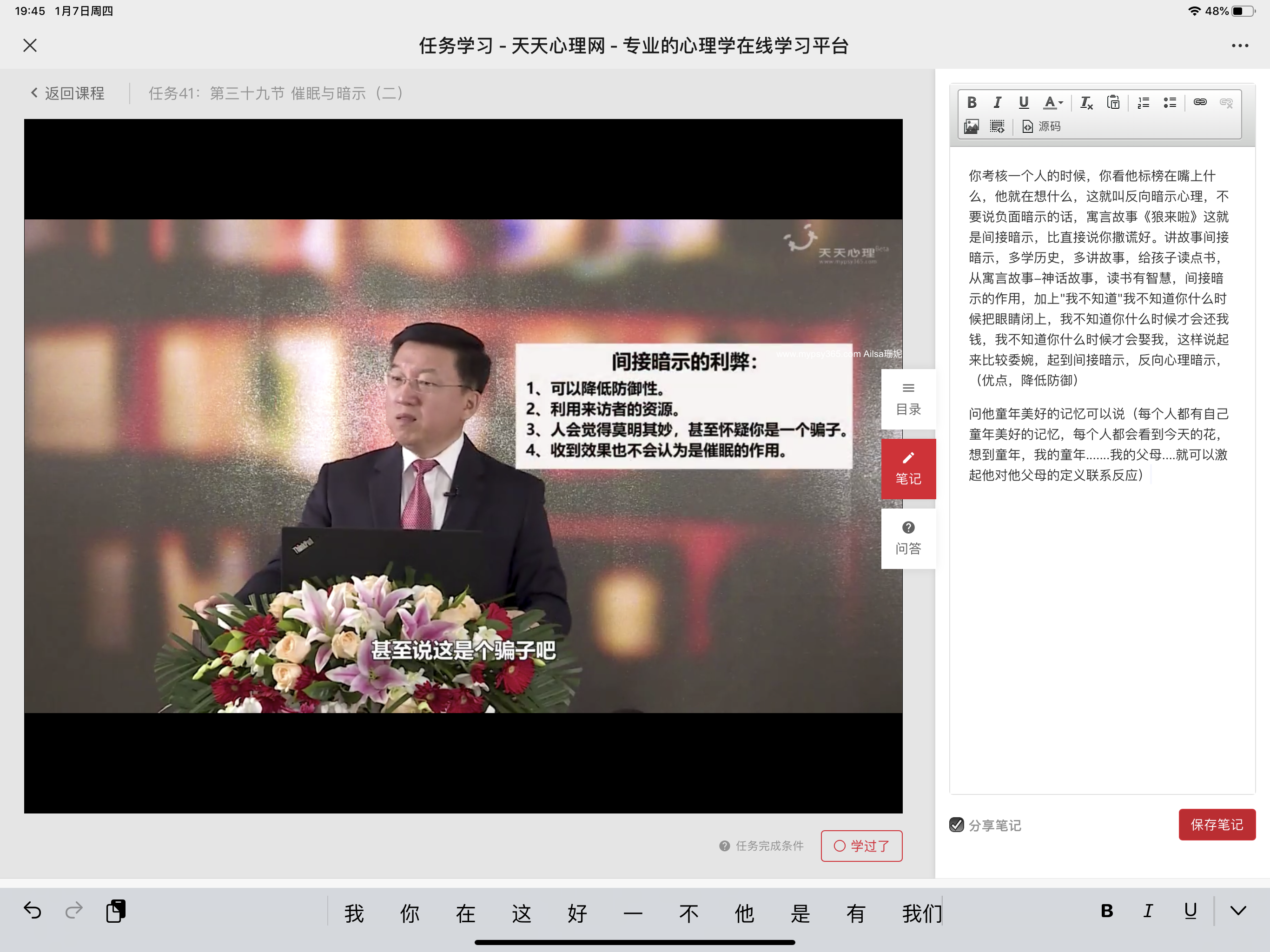
Task: Pick the suggested word 我们
Action: click(922, 913)
